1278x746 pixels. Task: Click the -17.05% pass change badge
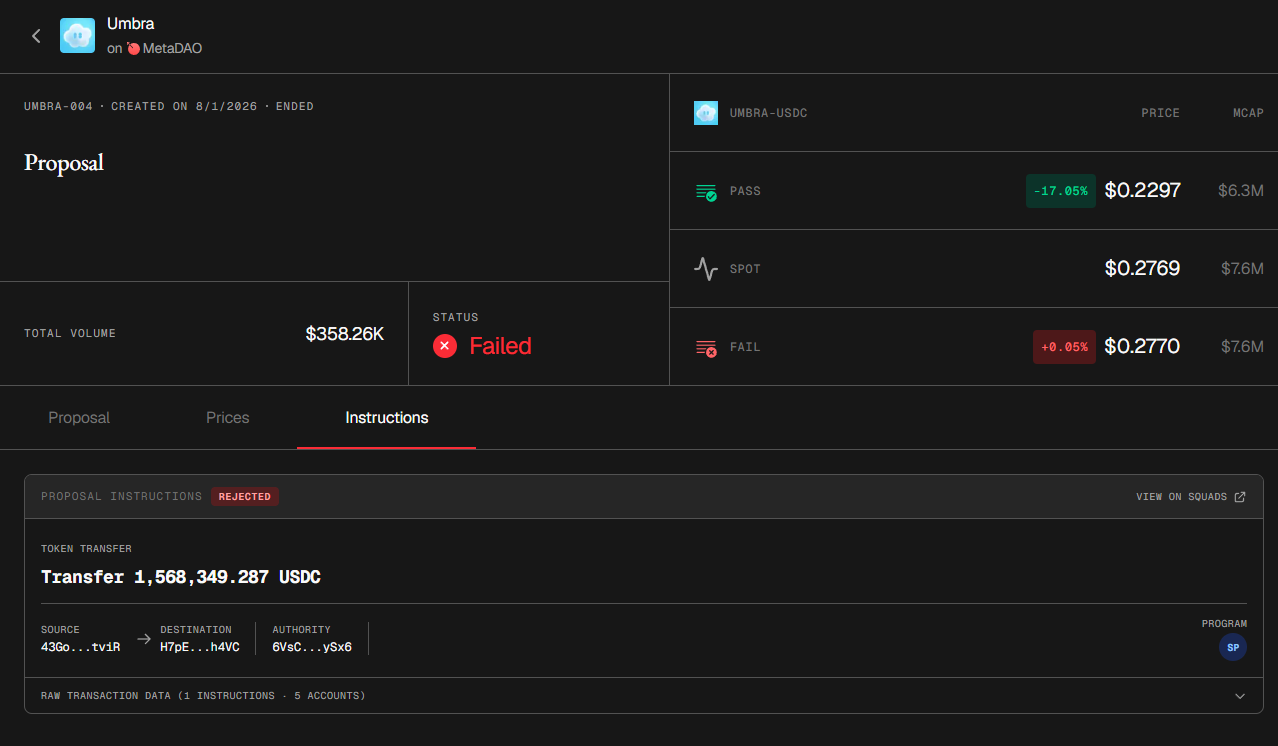point(1061,191)
